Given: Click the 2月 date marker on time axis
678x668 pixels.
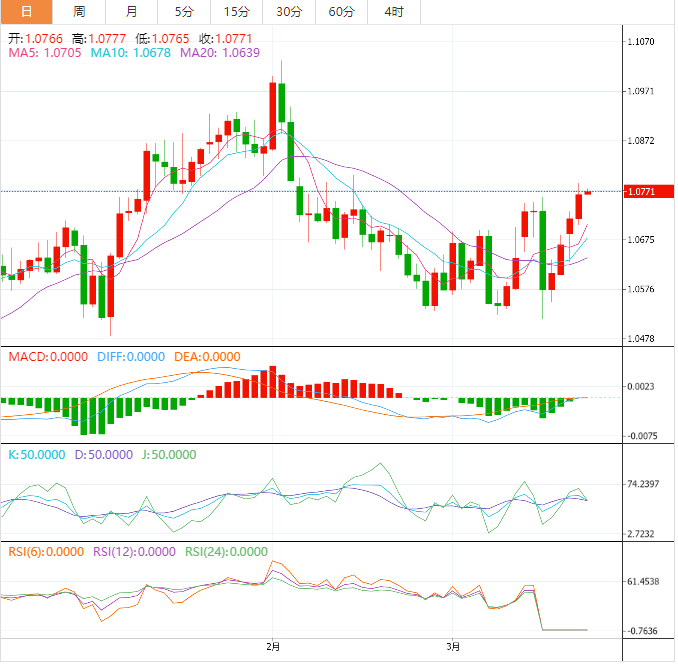Looking at the screenshot, I should 274,646.
